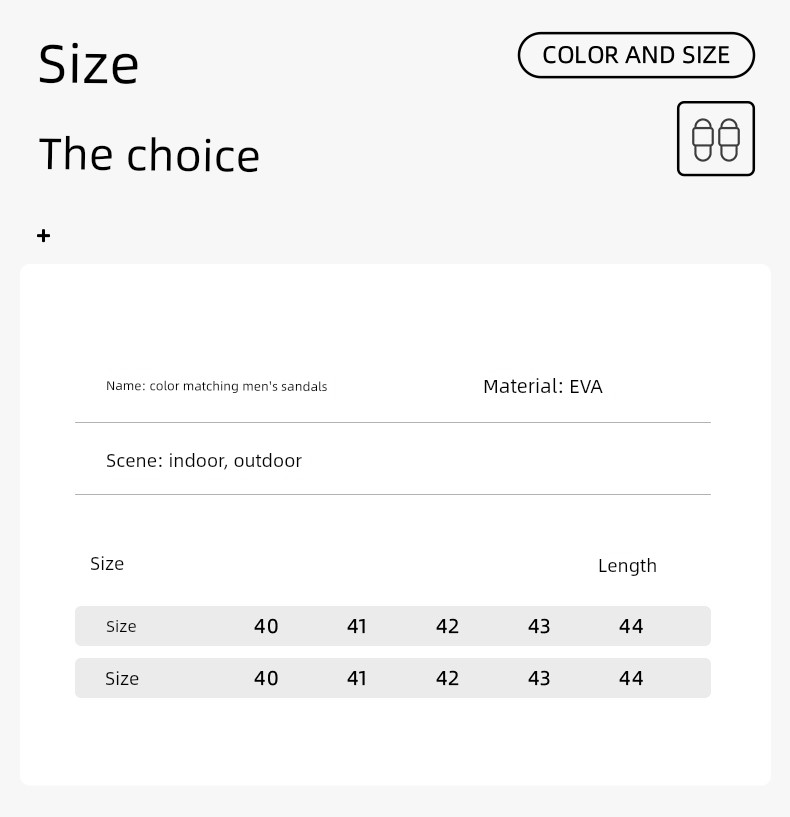
Task: Select the product name text line
Action: click(x=216, y=386)
